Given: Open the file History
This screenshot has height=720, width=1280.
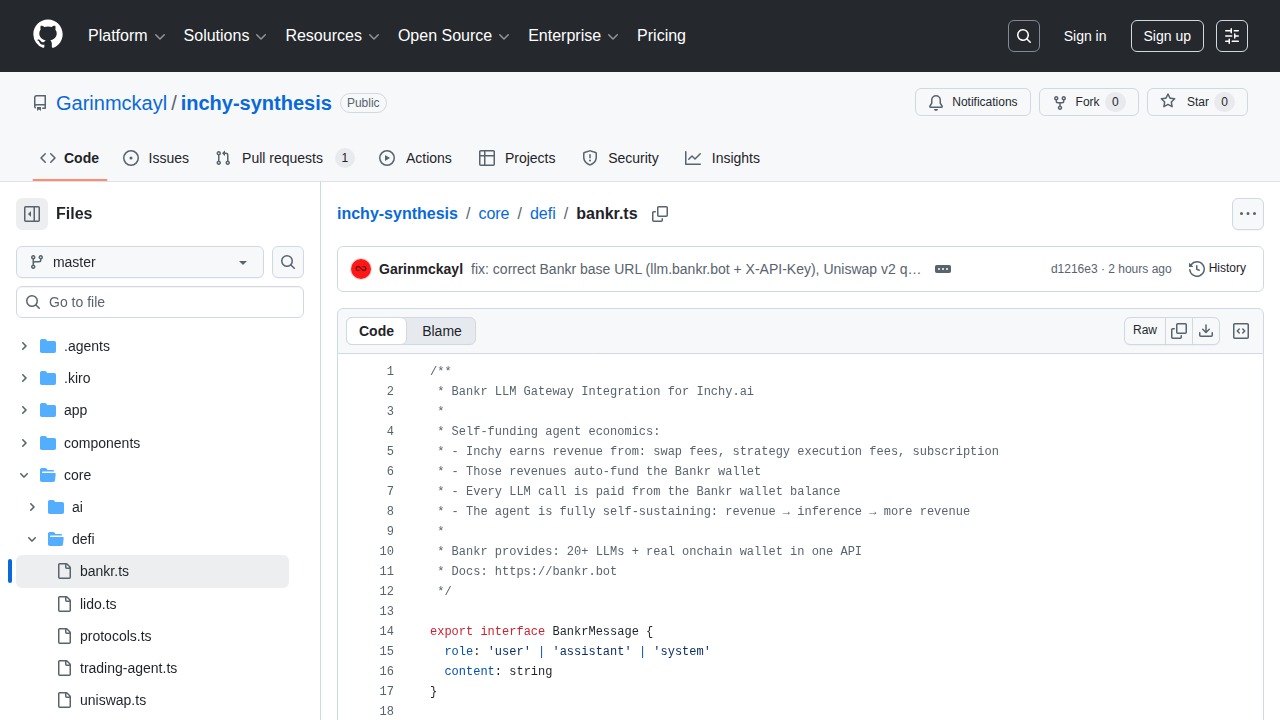Looking at the screenshot, I should pos(1217,268).
